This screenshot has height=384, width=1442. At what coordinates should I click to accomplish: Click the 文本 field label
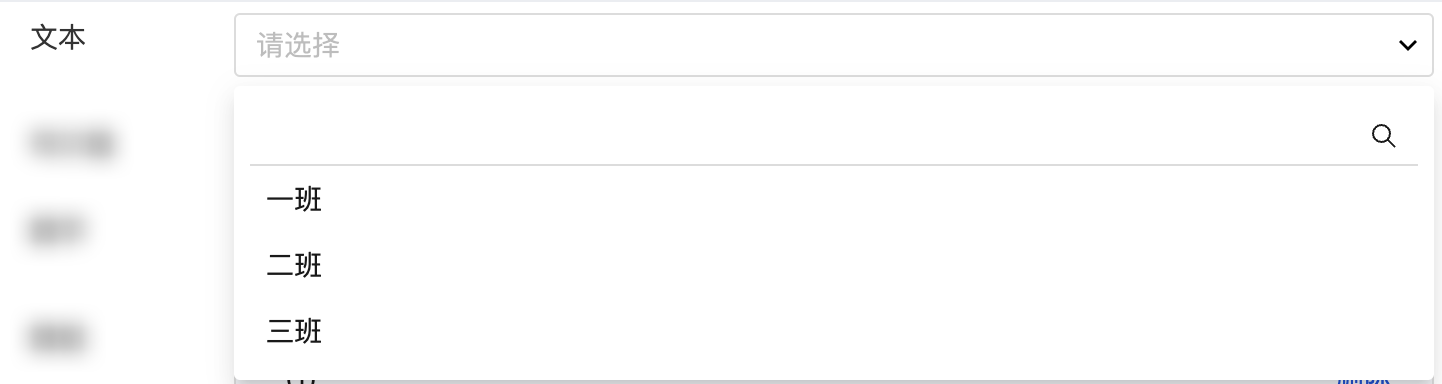pyautogui.click(x=59, y=39)
